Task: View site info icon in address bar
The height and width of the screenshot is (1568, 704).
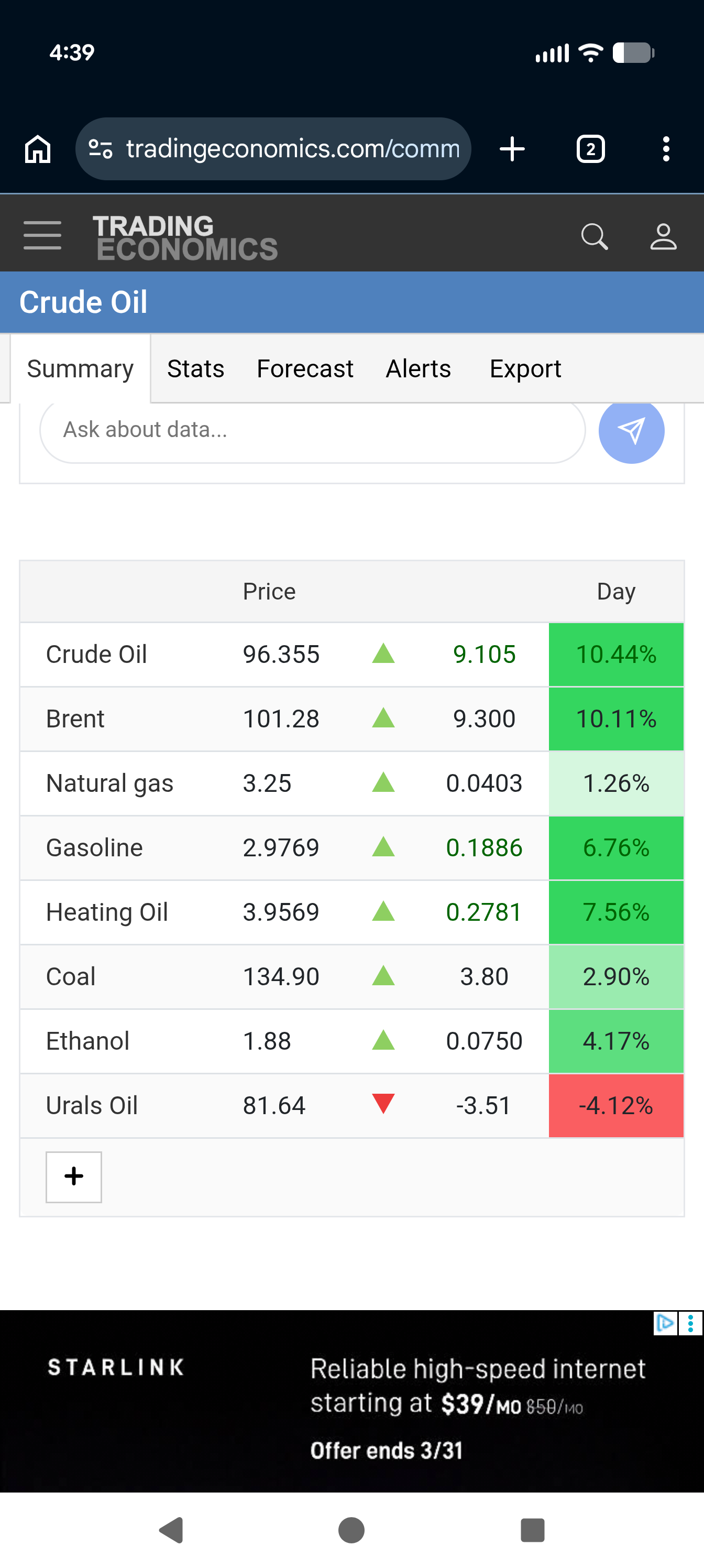Action: 101,149
